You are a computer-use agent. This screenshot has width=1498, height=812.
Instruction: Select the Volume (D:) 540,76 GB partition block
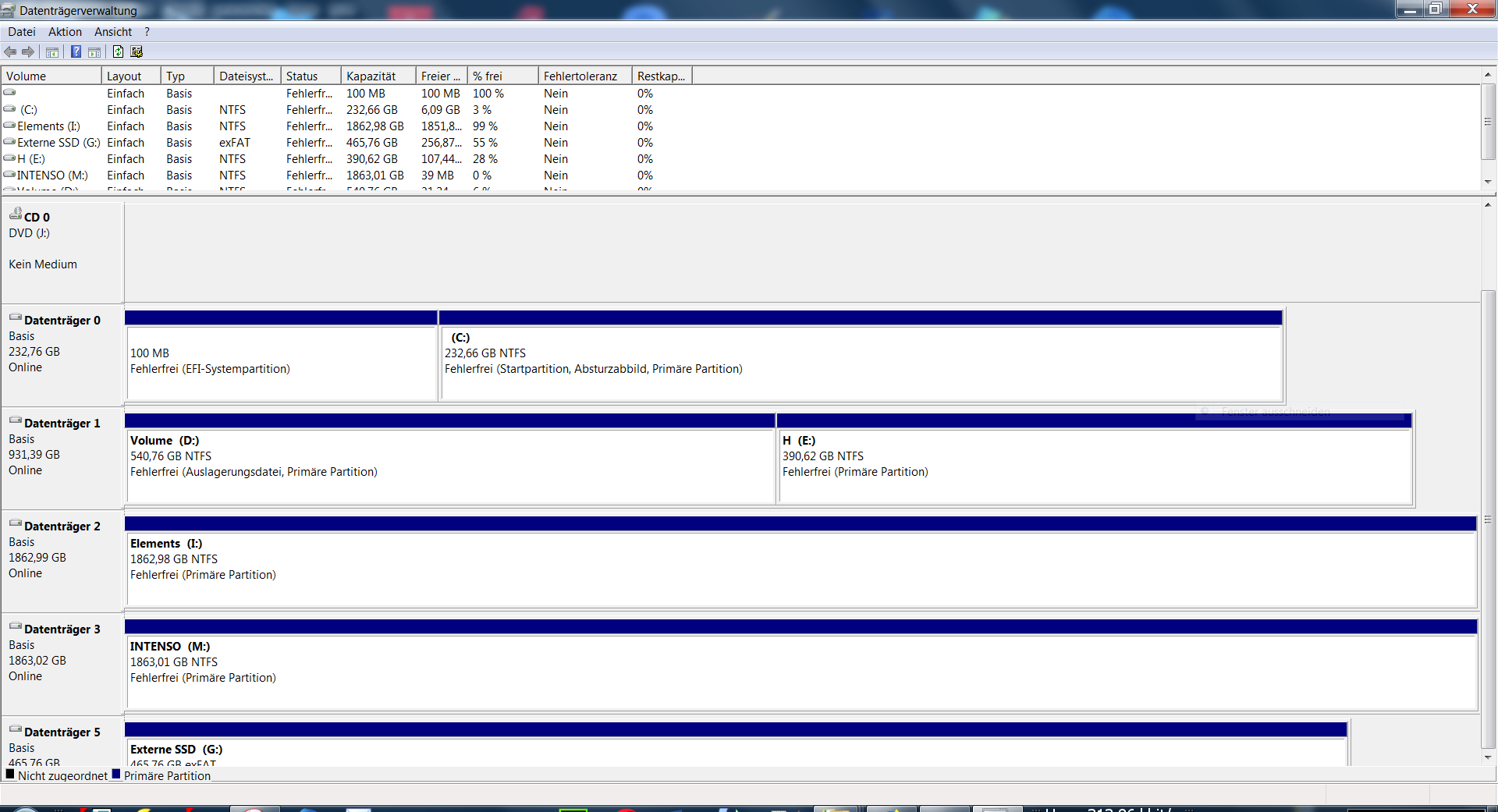450,459
